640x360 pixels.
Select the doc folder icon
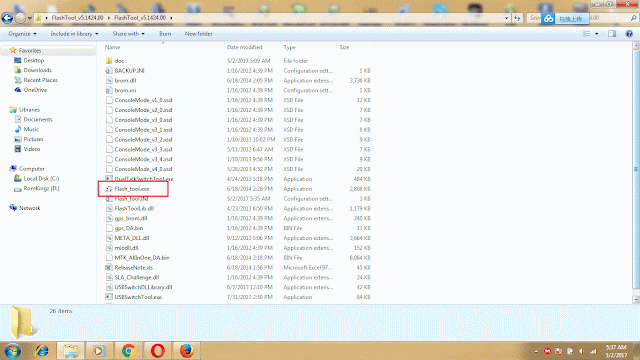[109, 61]
